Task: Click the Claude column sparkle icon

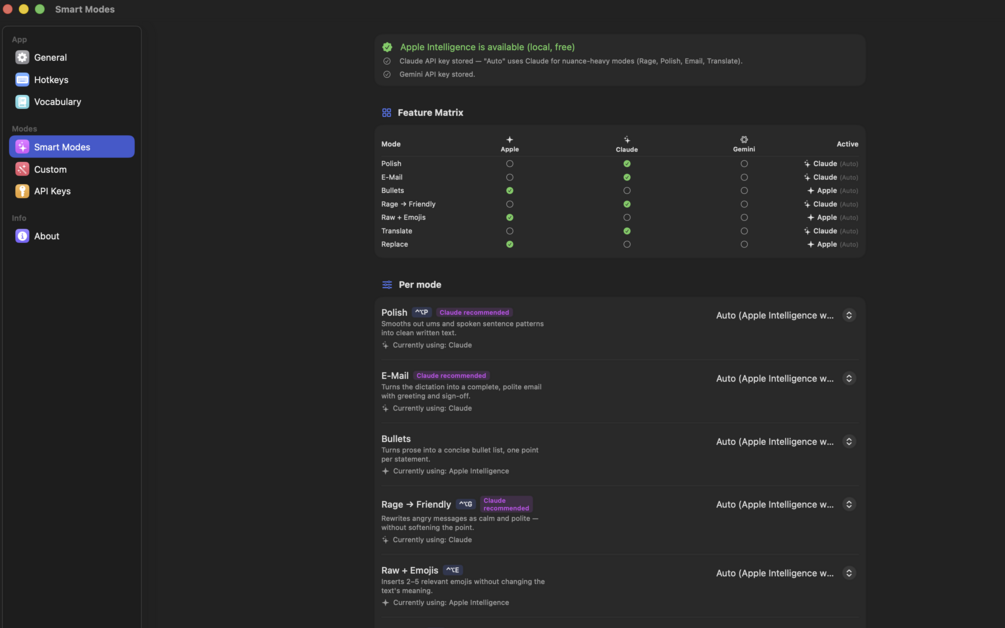Action: [627, 139]
